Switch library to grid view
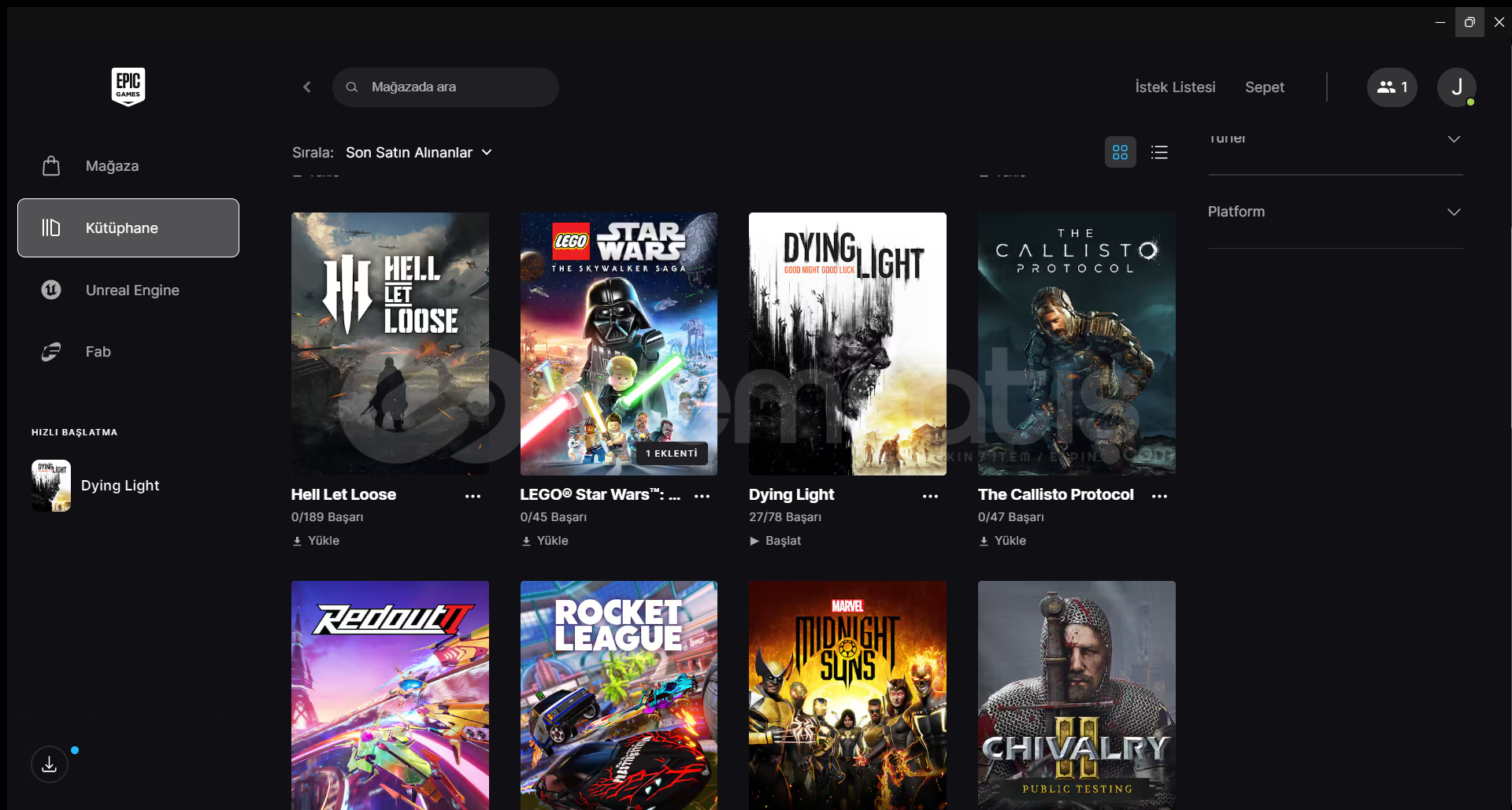Viewport: 1512px width, 810px height. click(x=1120, y=151)
